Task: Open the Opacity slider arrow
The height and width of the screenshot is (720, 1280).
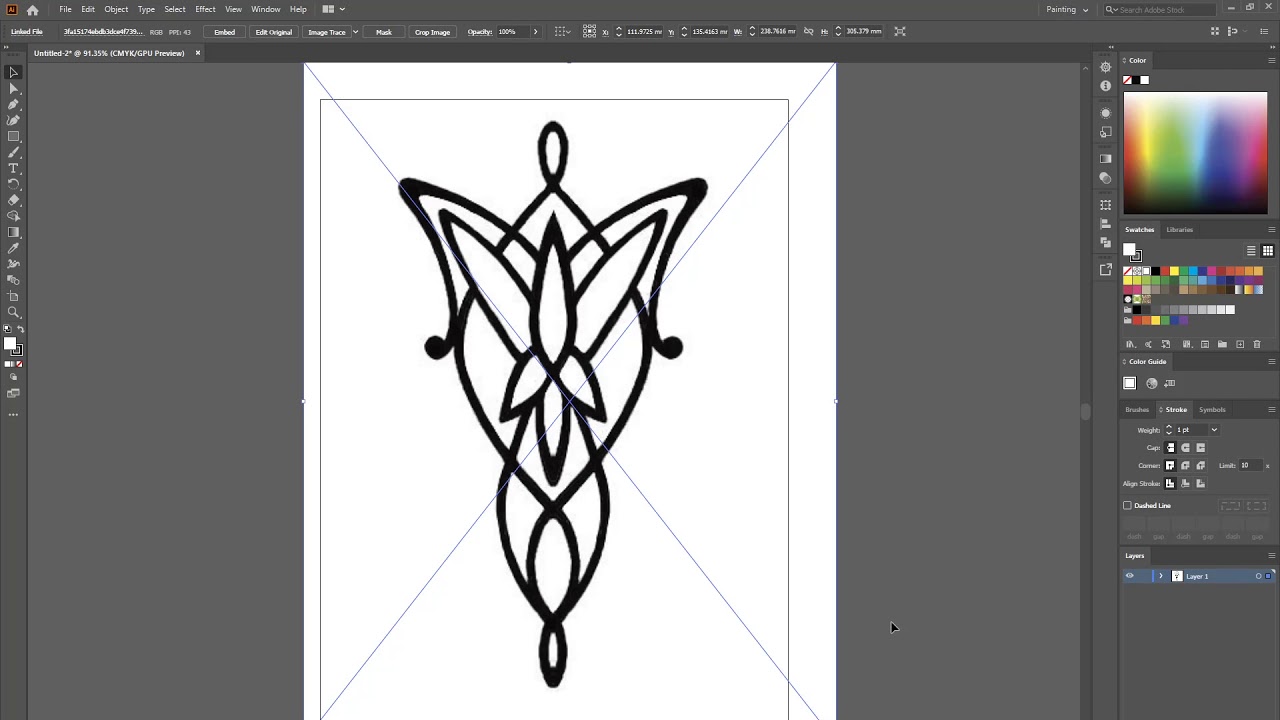Action: click(535, 32)
